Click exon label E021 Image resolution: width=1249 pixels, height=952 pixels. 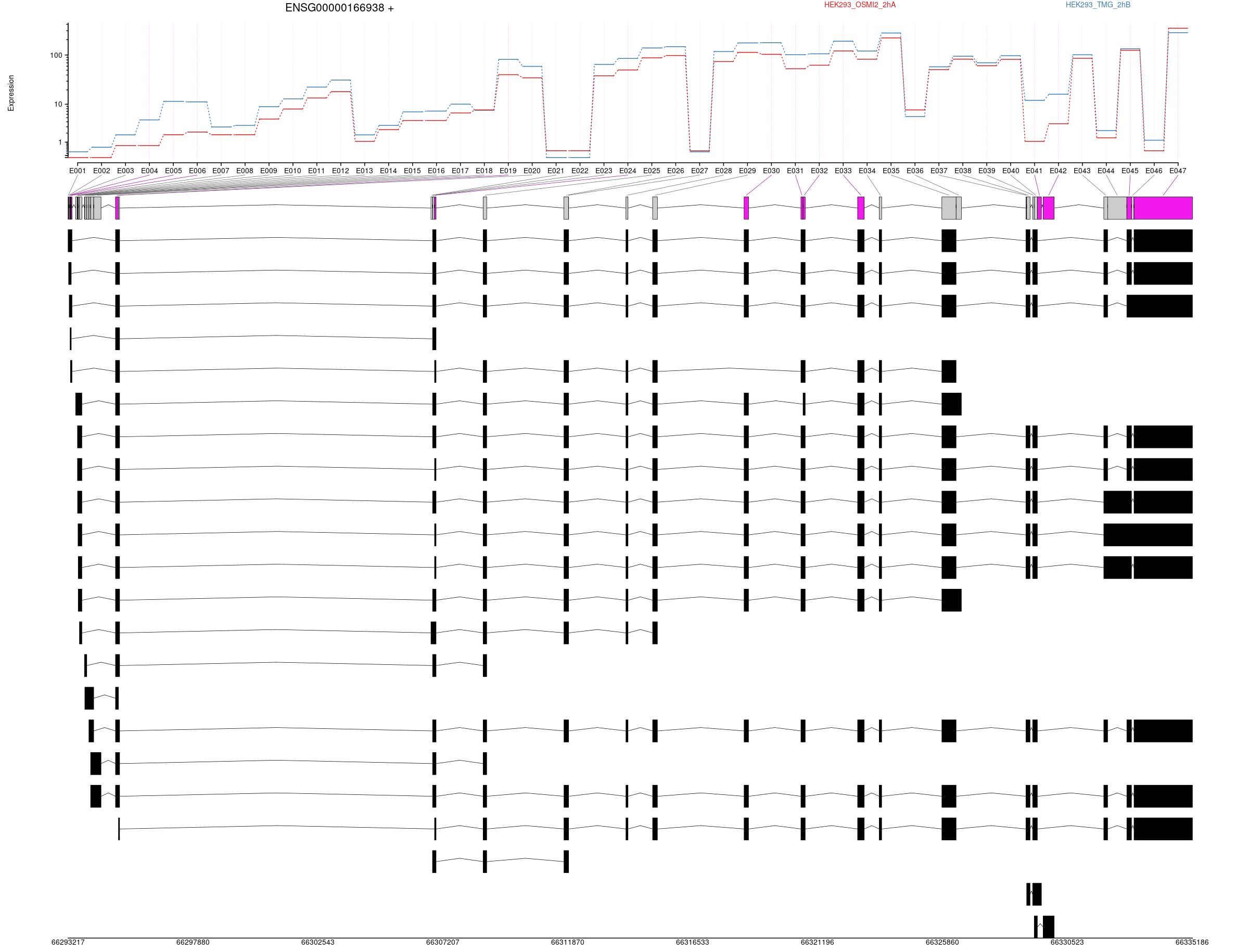(556, 171)
